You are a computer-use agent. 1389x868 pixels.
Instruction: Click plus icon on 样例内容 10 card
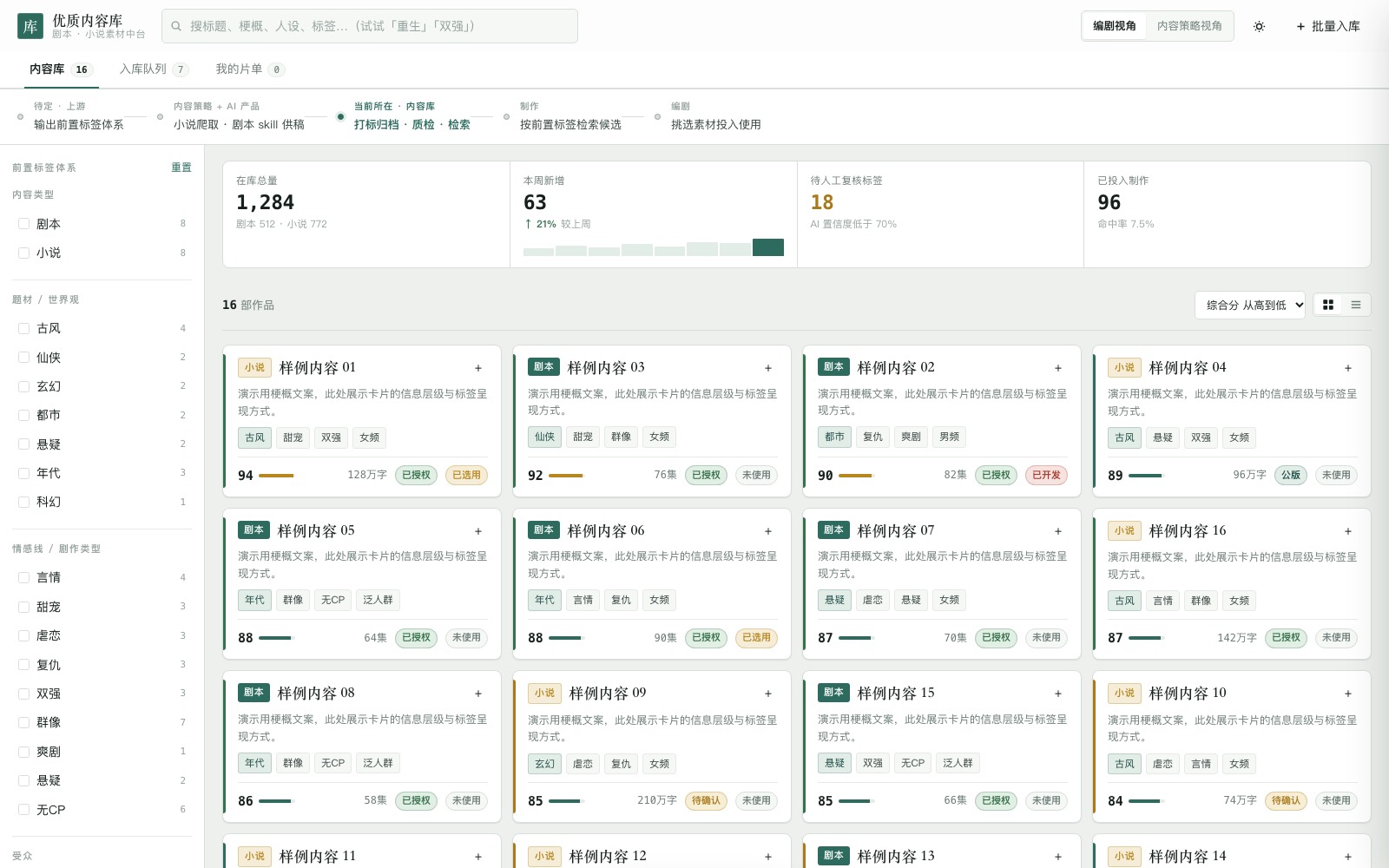[x=1348, y=694]
